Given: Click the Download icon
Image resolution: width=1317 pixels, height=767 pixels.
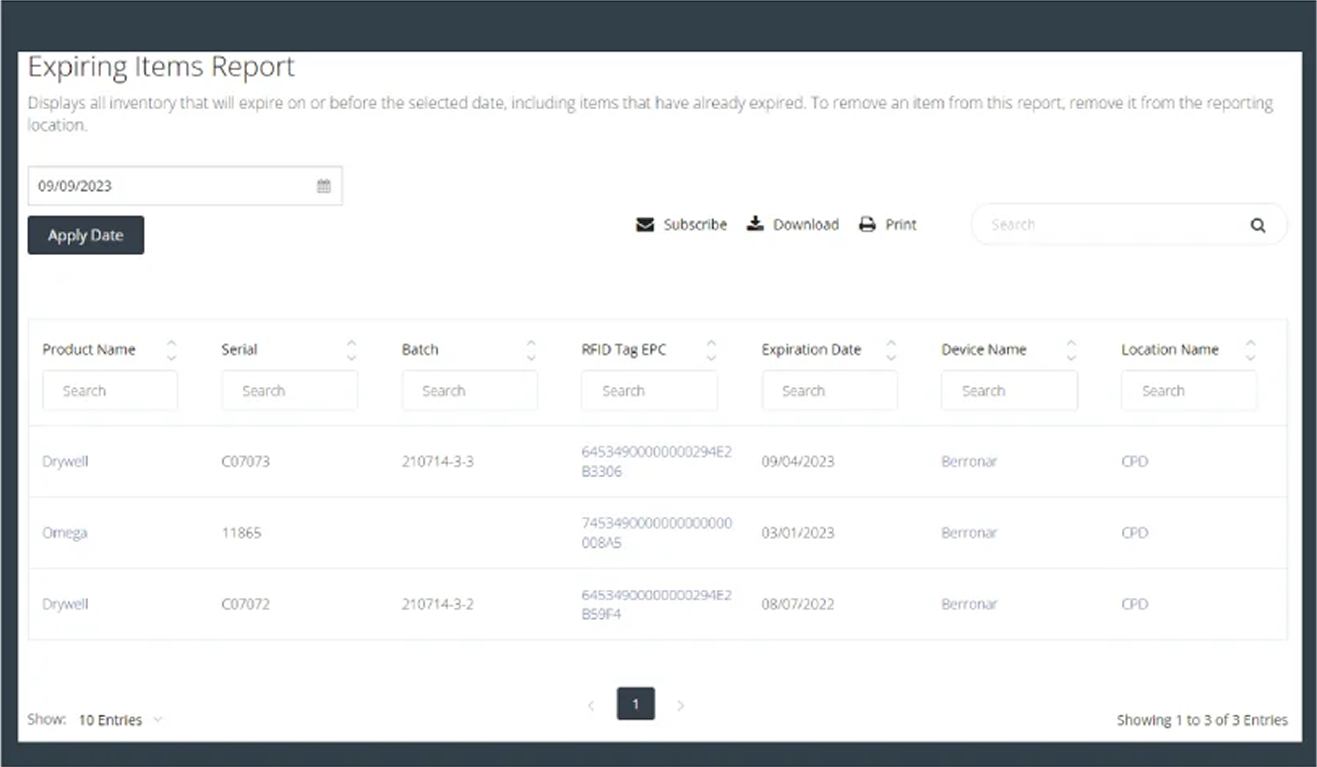Looking at the screenshot, I should (755, 224).
